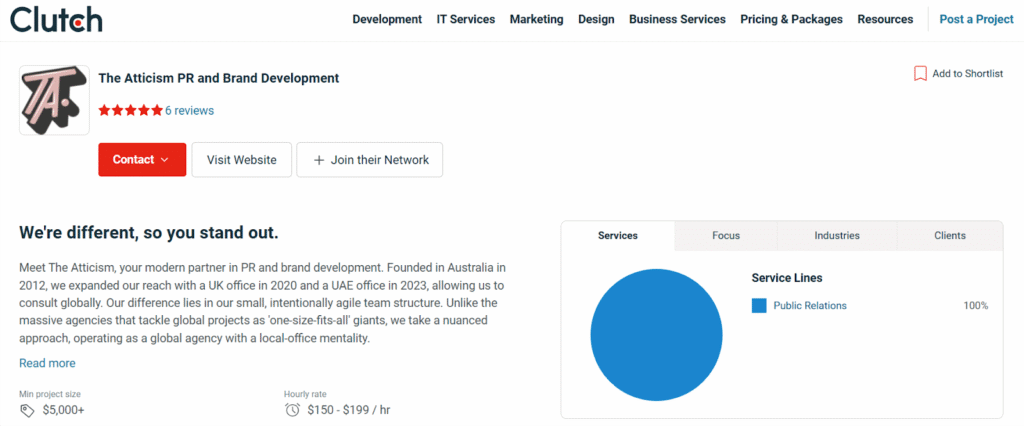Click the hourly rate clock icon

coord(292,410)
